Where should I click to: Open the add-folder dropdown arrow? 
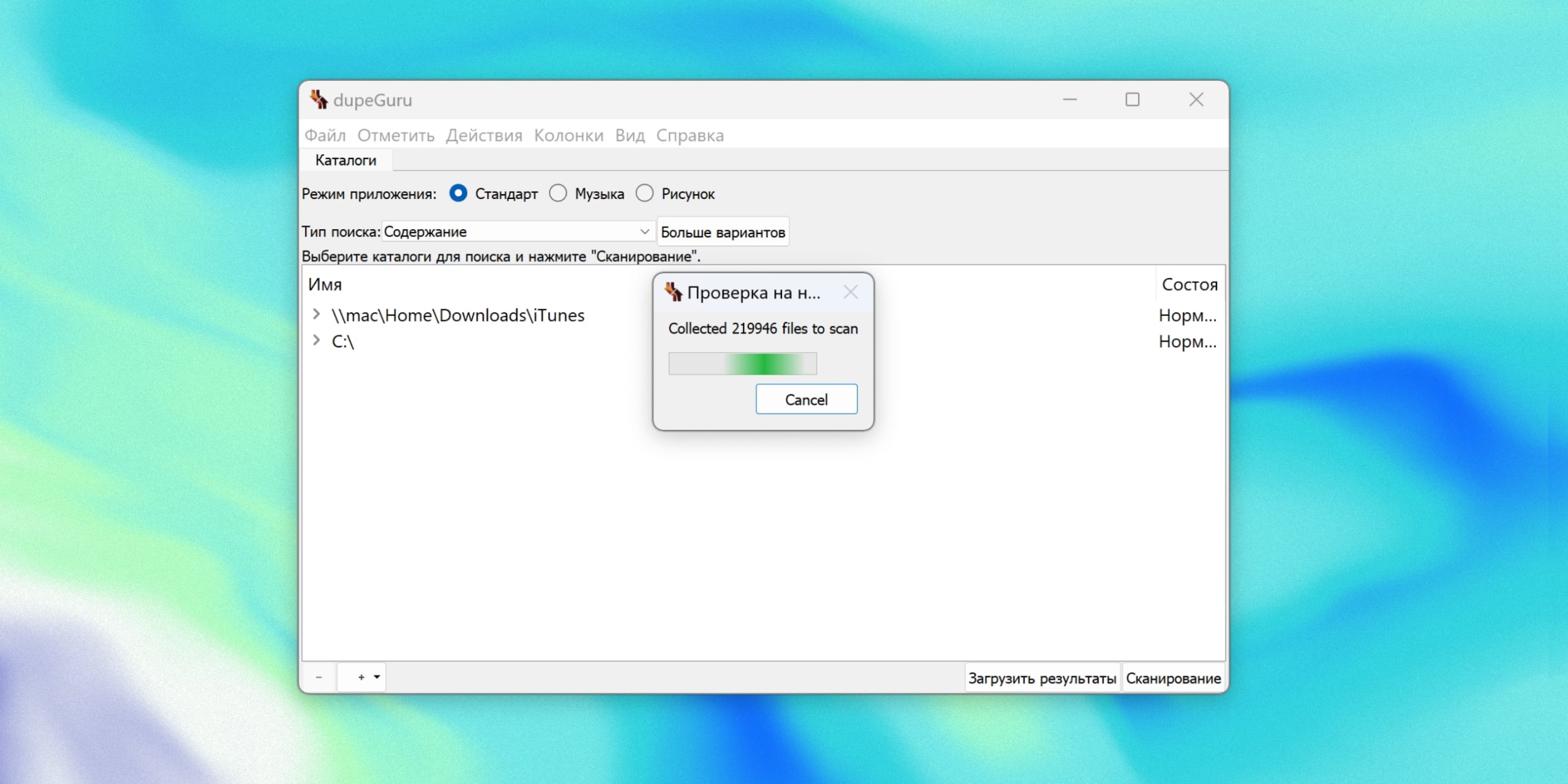tap(377, 677)
